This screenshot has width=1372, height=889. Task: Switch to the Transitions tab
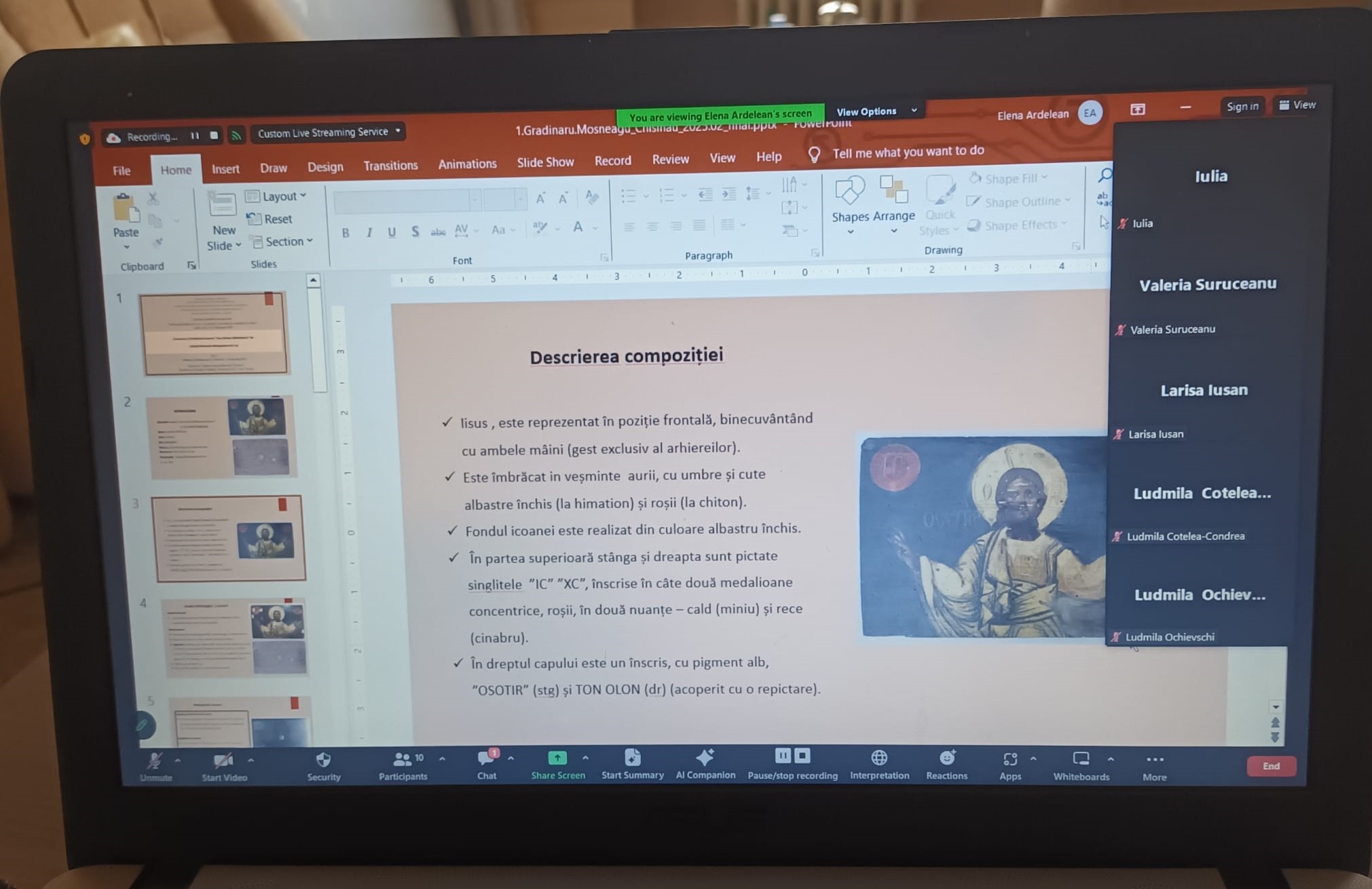pyautogui.click(x=390, y=165)
